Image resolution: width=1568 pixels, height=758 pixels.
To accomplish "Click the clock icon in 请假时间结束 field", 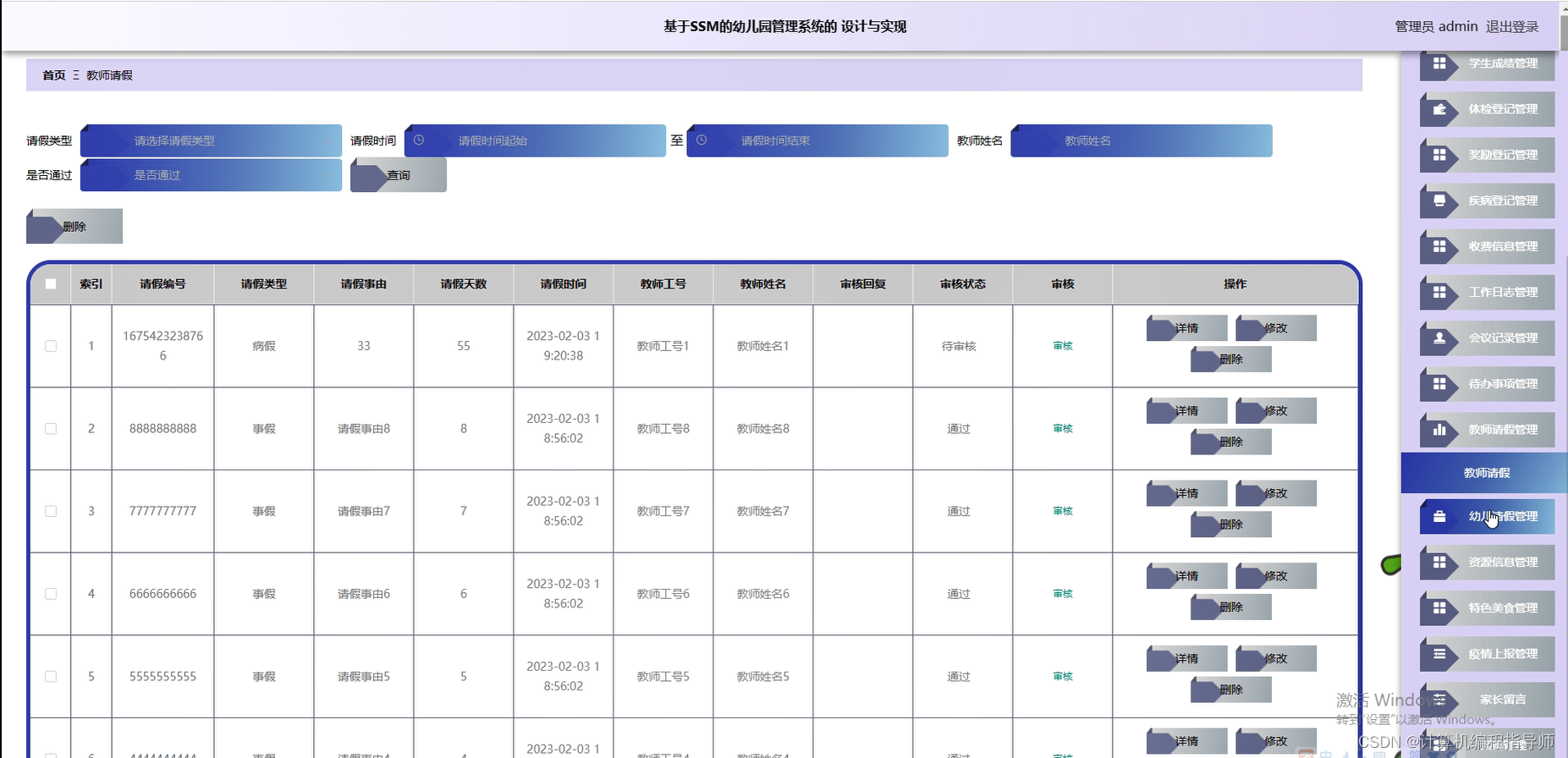I will 701,140.
